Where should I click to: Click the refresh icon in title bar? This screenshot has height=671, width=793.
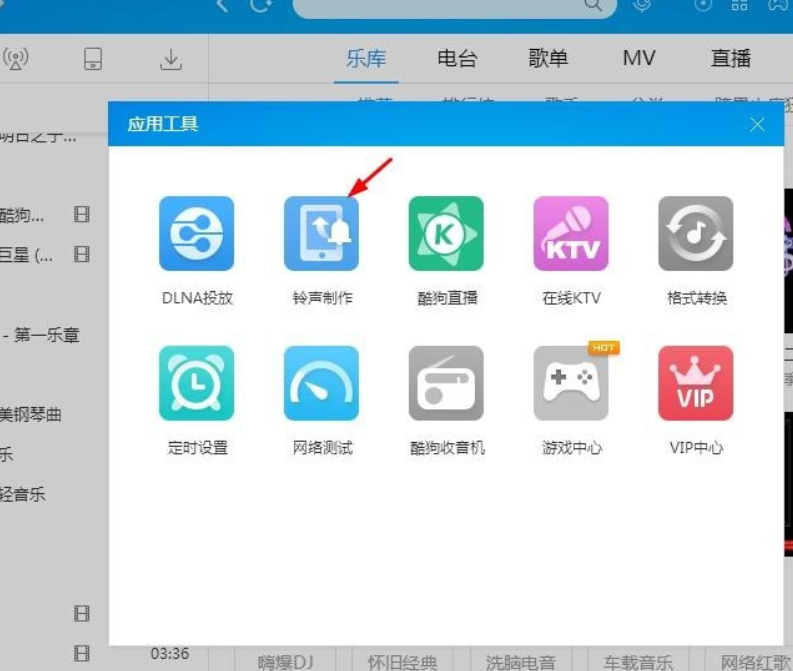click(x=261, y=5)
